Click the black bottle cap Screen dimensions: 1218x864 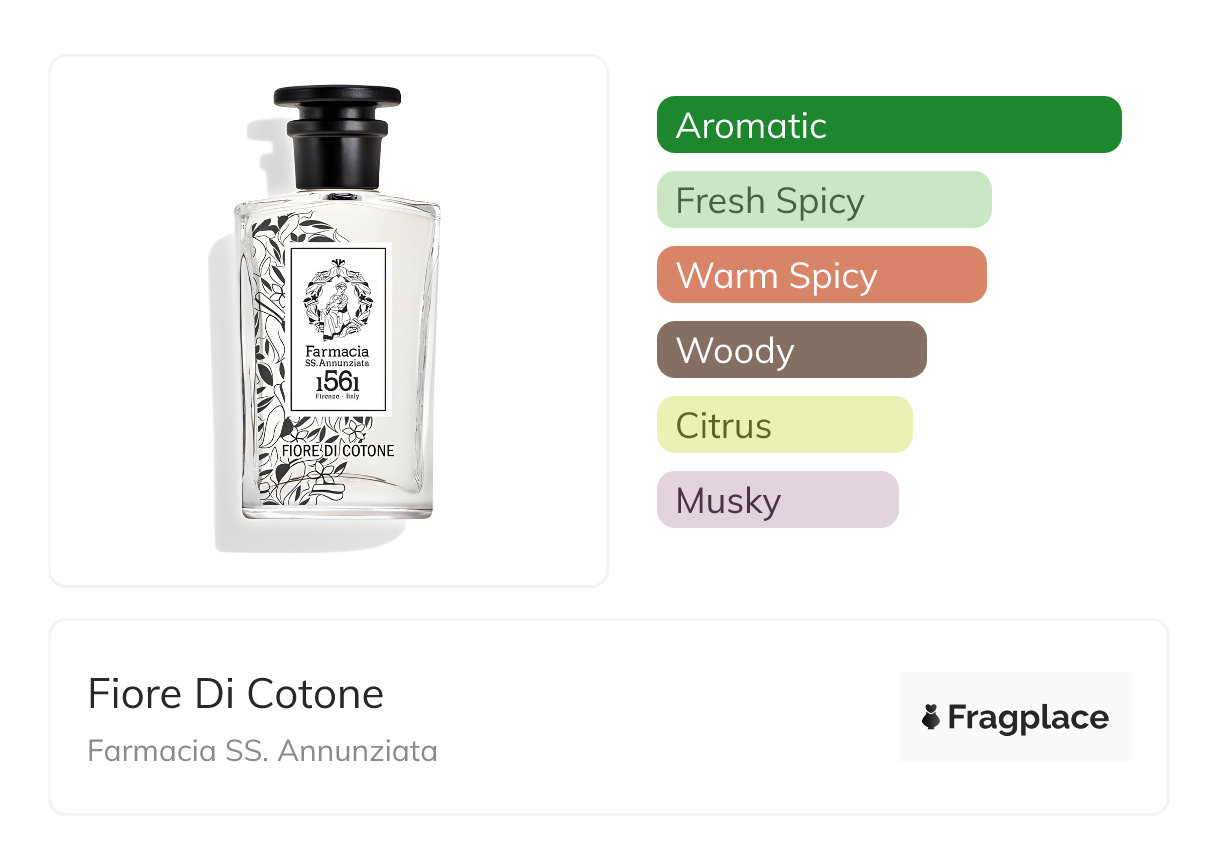click(337, 138)
